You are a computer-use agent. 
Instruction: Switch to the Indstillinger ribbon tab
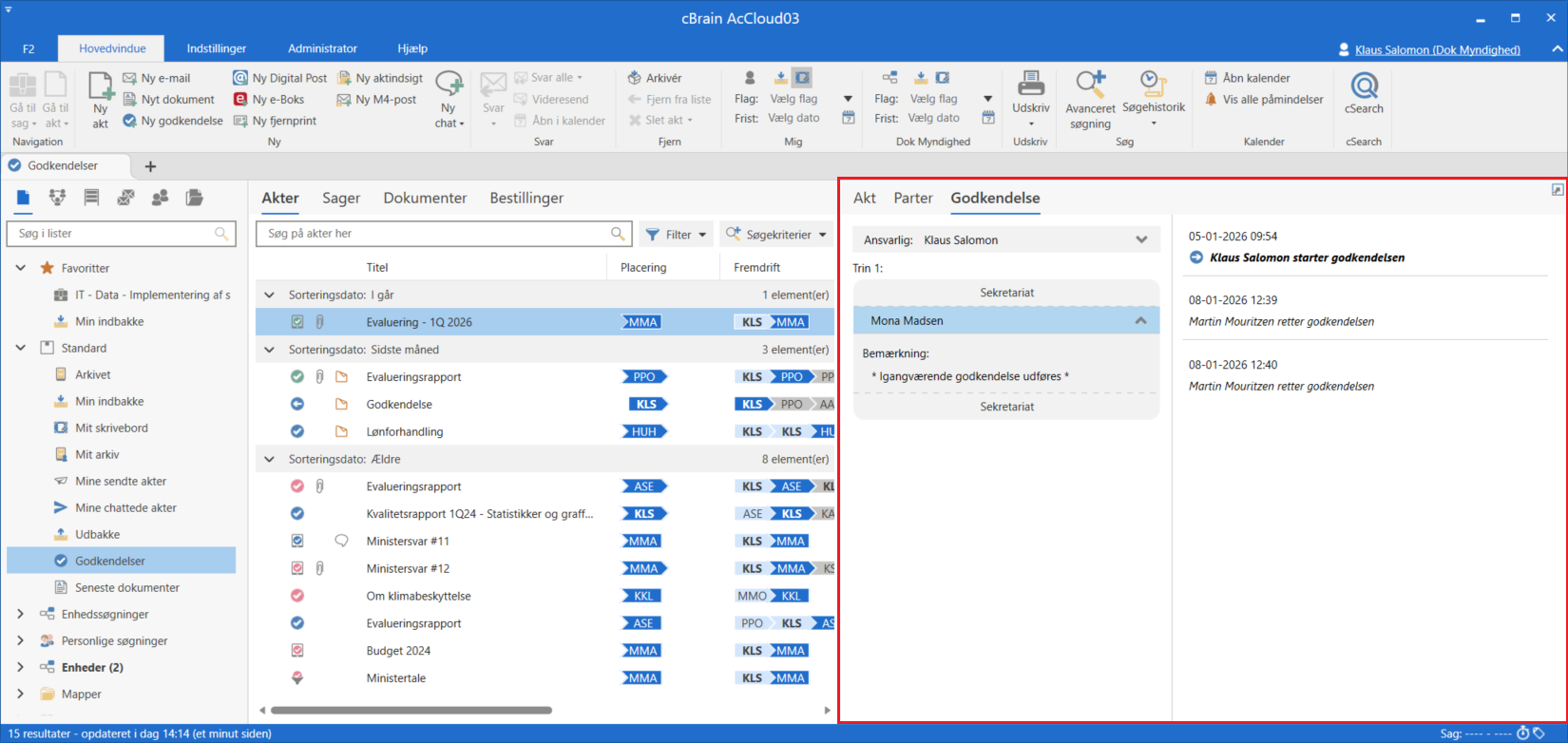[x=217, y=48]
